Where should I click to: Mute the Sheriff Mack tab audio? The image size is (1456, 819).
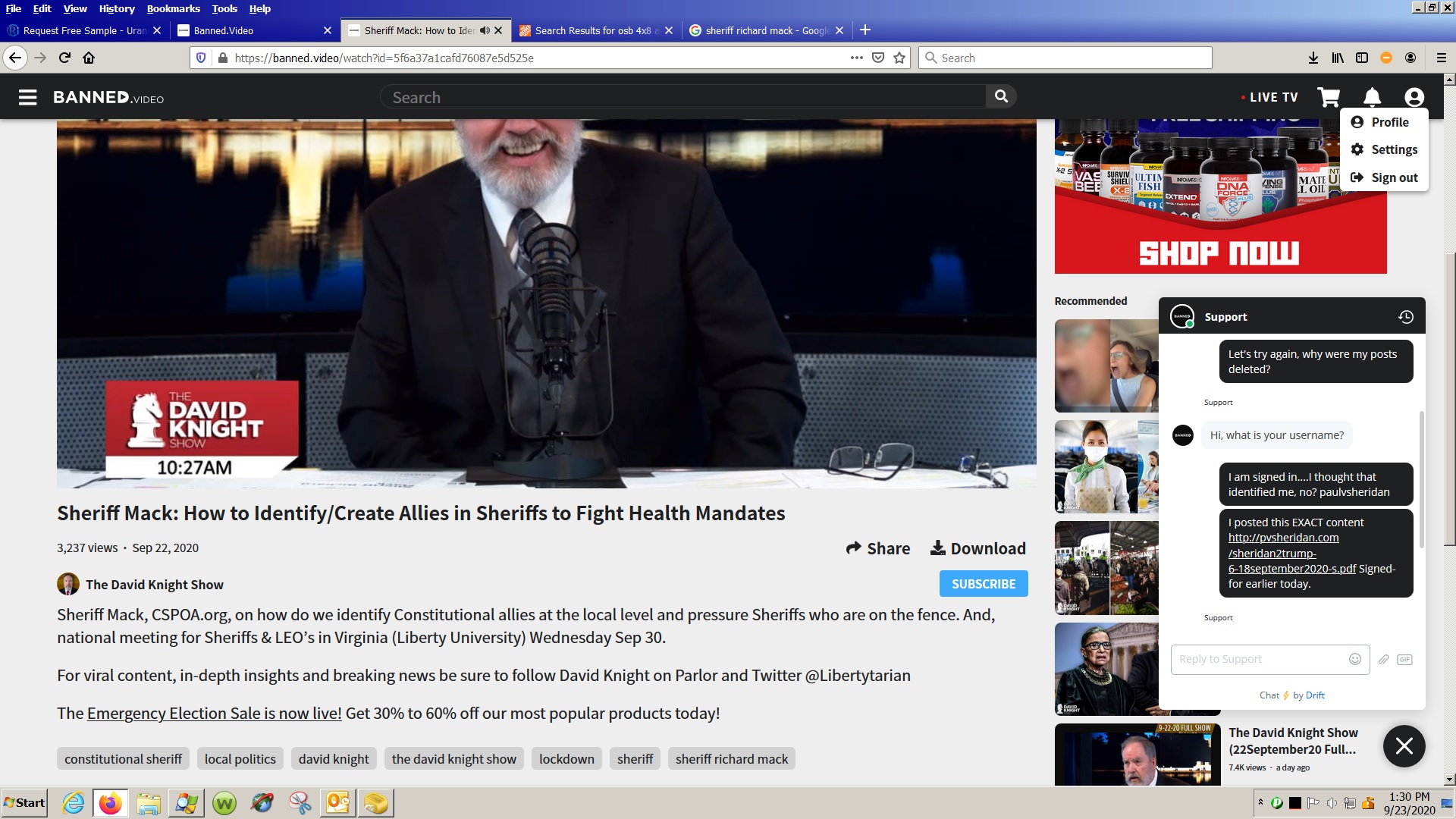click(485, 30)
